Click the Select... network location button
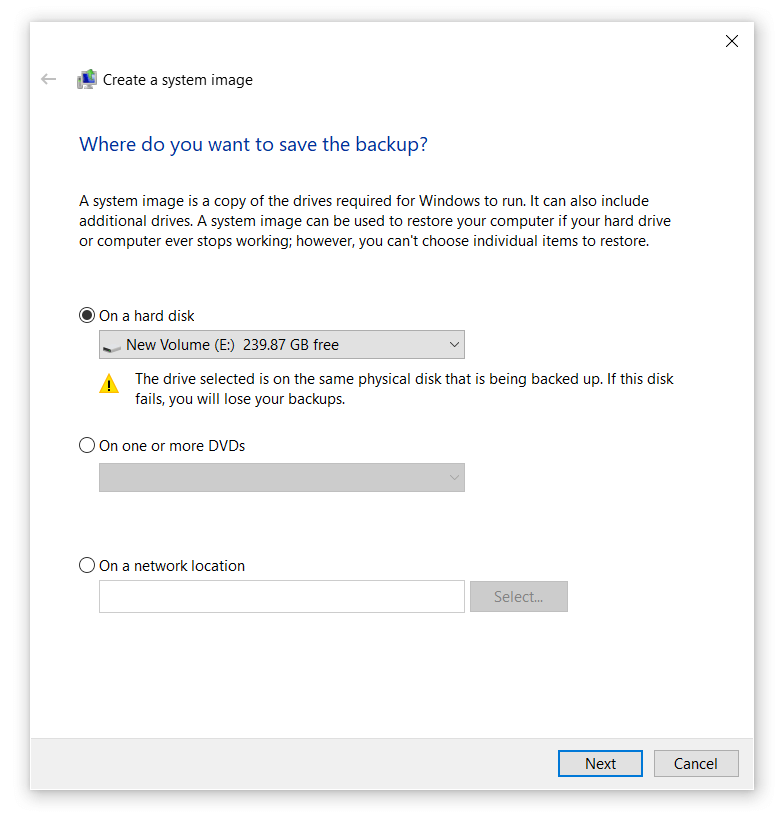Screen dimensions: 783x816 [x=518, y=597]
